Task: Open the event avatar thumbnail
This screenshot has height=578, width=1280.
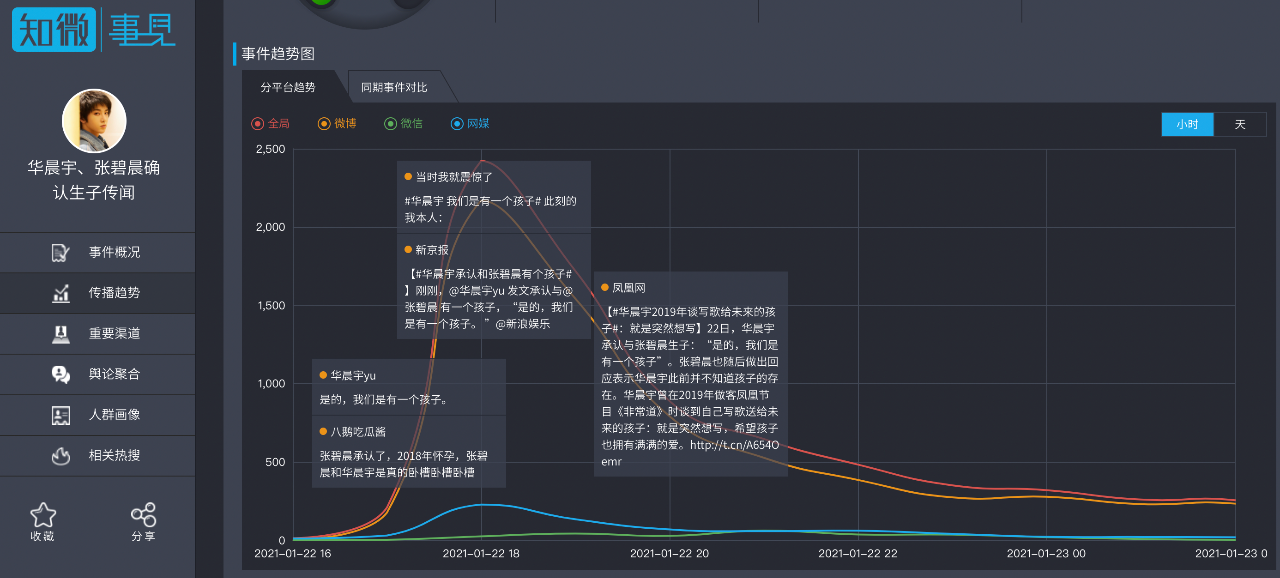Action: point(94,121)
